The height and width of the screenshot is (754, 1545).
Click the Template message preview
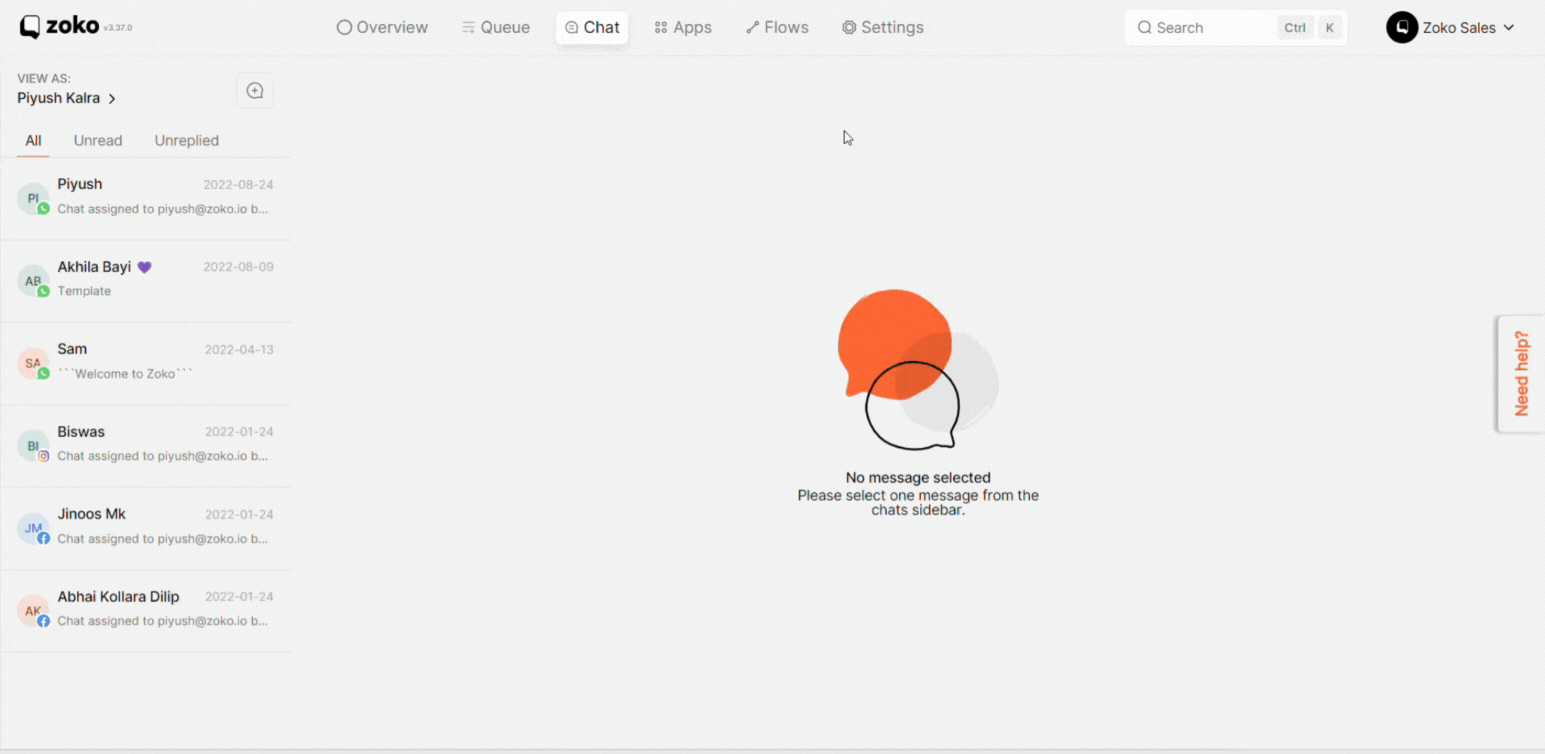point(84,291)
